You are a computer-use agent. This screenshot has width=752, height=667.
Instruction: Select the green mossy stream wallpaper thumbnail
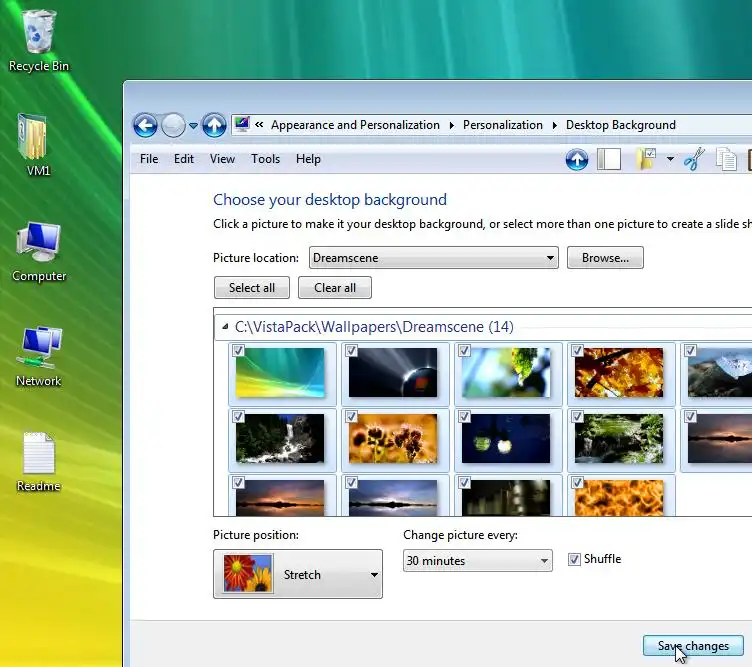pos(619,439)
